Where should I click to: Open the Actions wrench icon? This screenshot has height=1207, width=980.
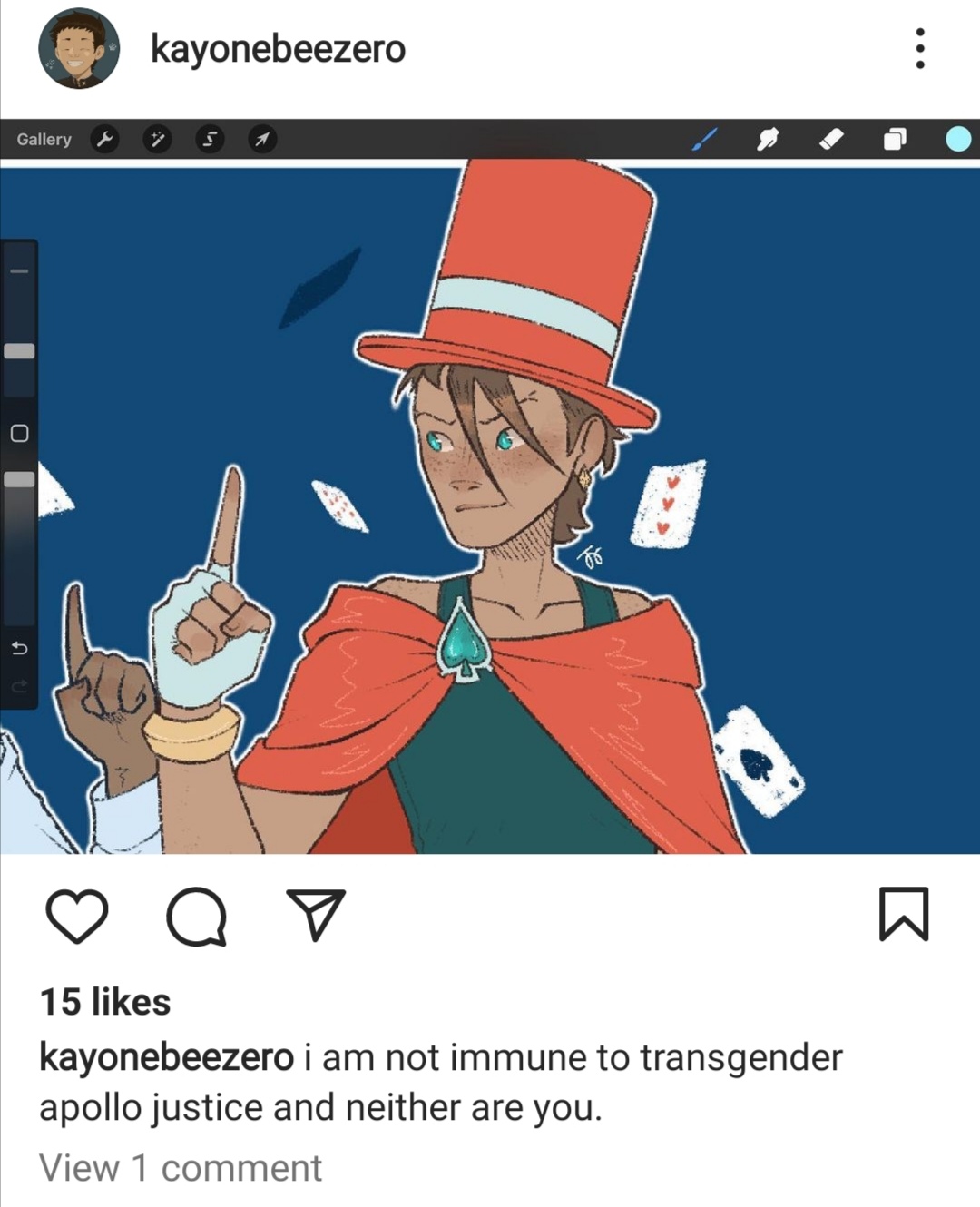(x=105, y=139)
